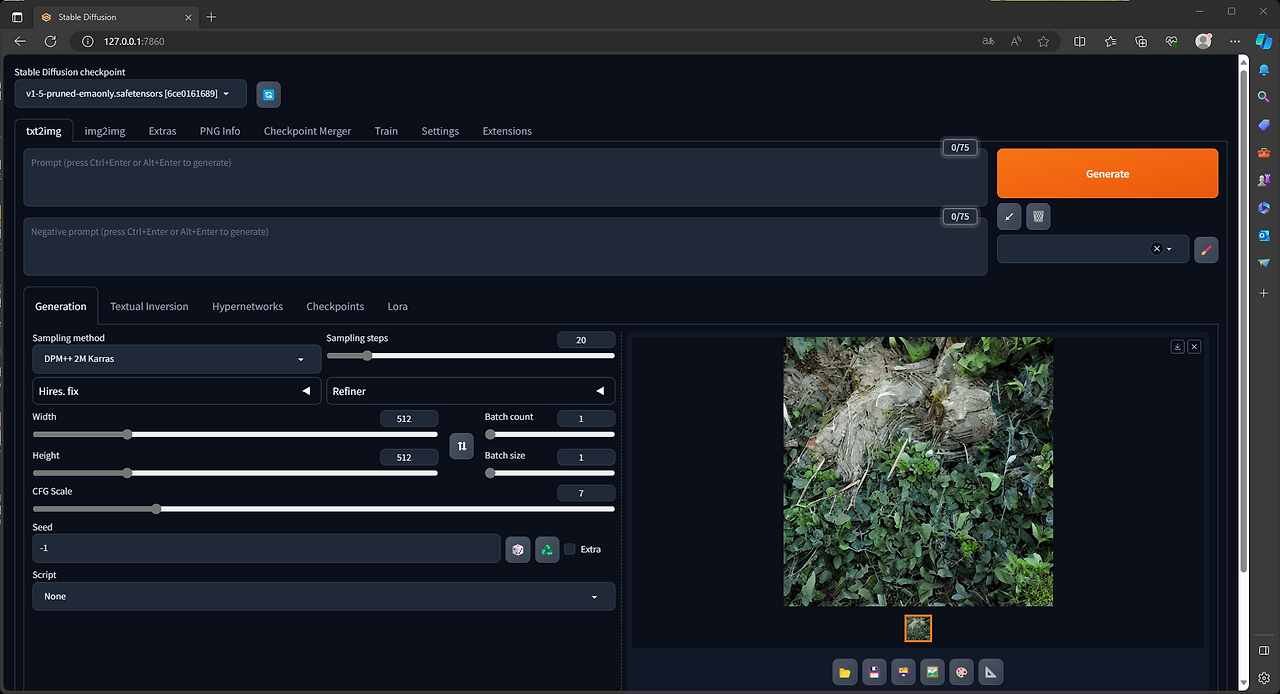Send the result to img2img

pos(932,671)
